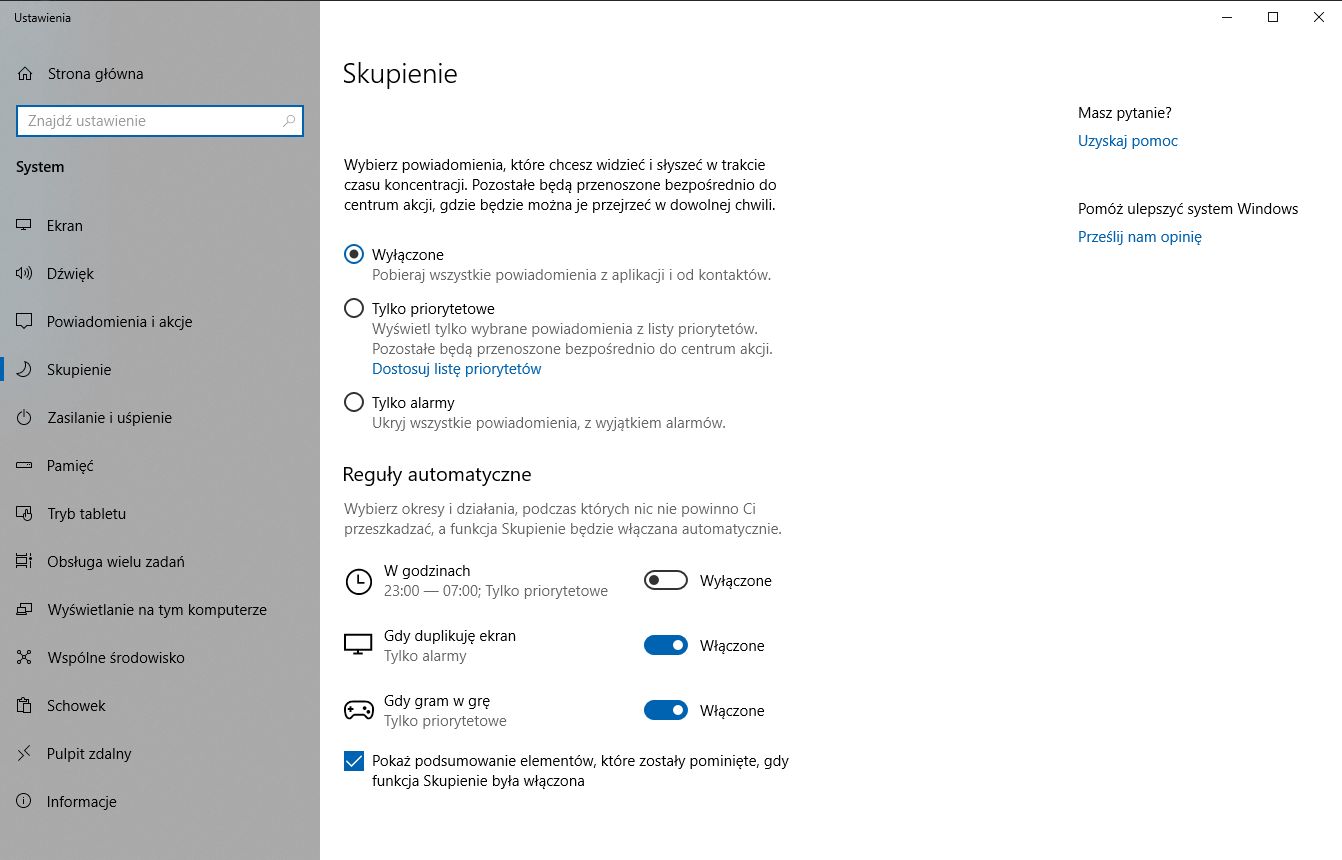Click the clock icon beside W godzinach
The height and width of the screenshot is (860, 1342).
(x=359, y=581)
